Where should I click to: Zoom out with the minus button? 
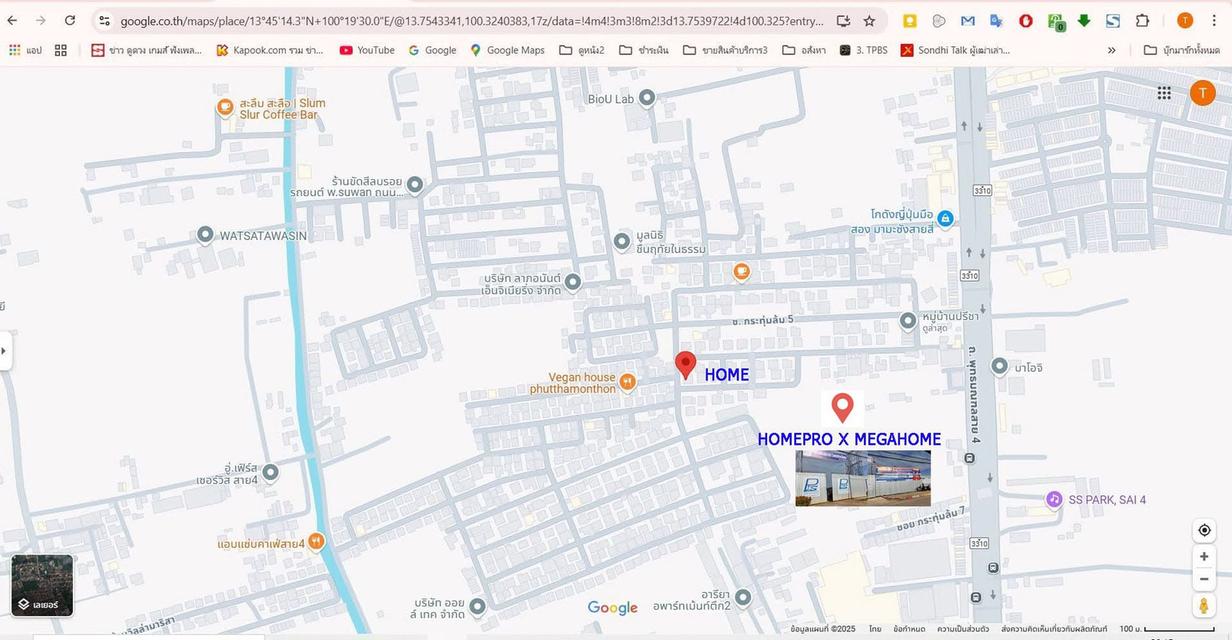click(x=1204, y=579)
